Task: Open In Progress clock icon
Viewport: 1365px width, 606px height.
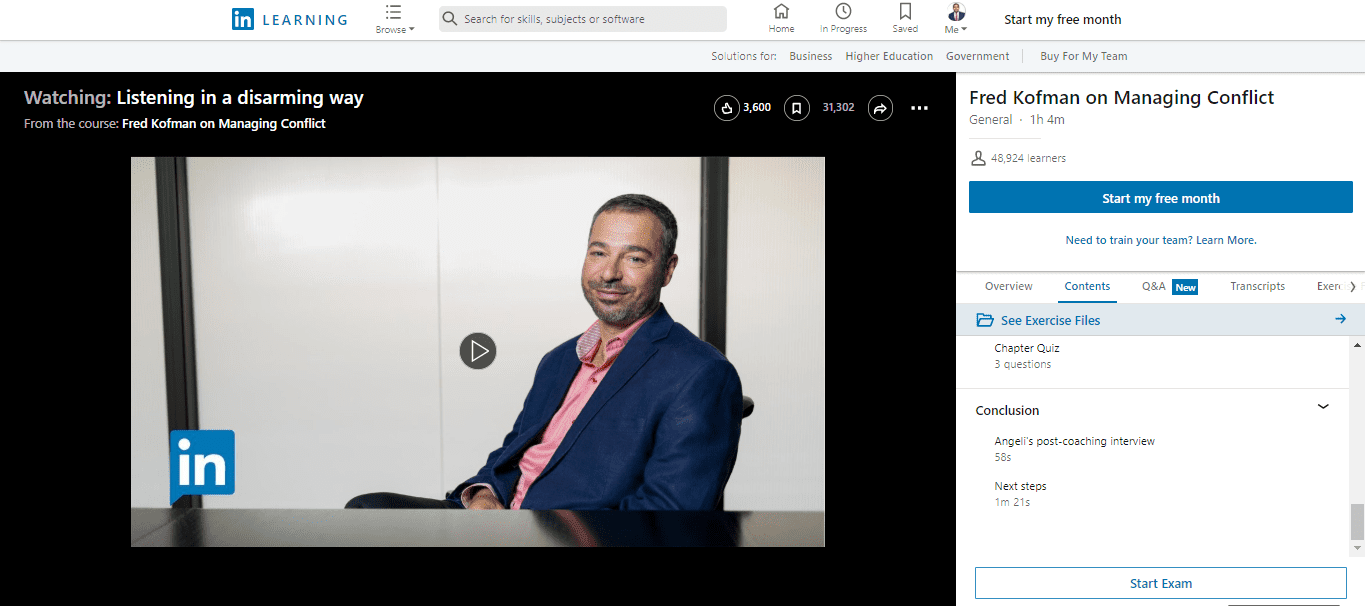Action: (x=843, y=11)
